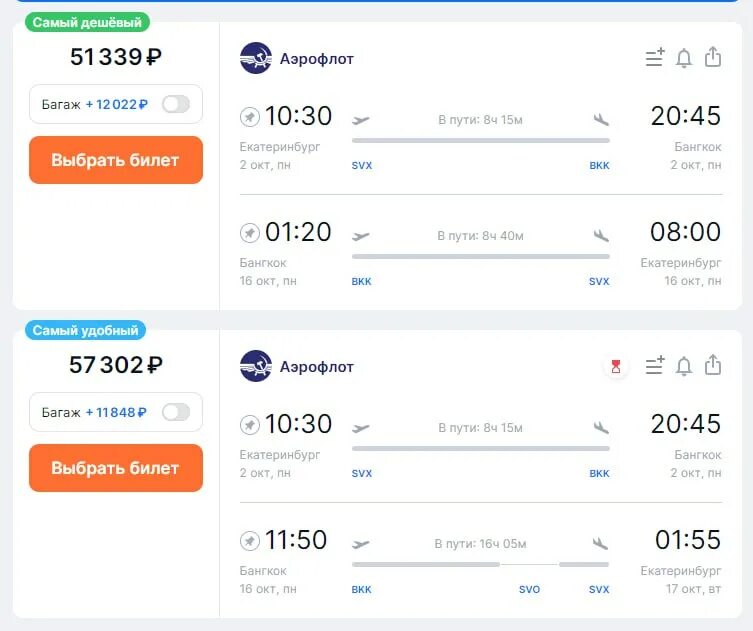Toggle the Багаж +12 022 ₽ switch
This screenshot has height=631, width=753.
click(175, 104)
